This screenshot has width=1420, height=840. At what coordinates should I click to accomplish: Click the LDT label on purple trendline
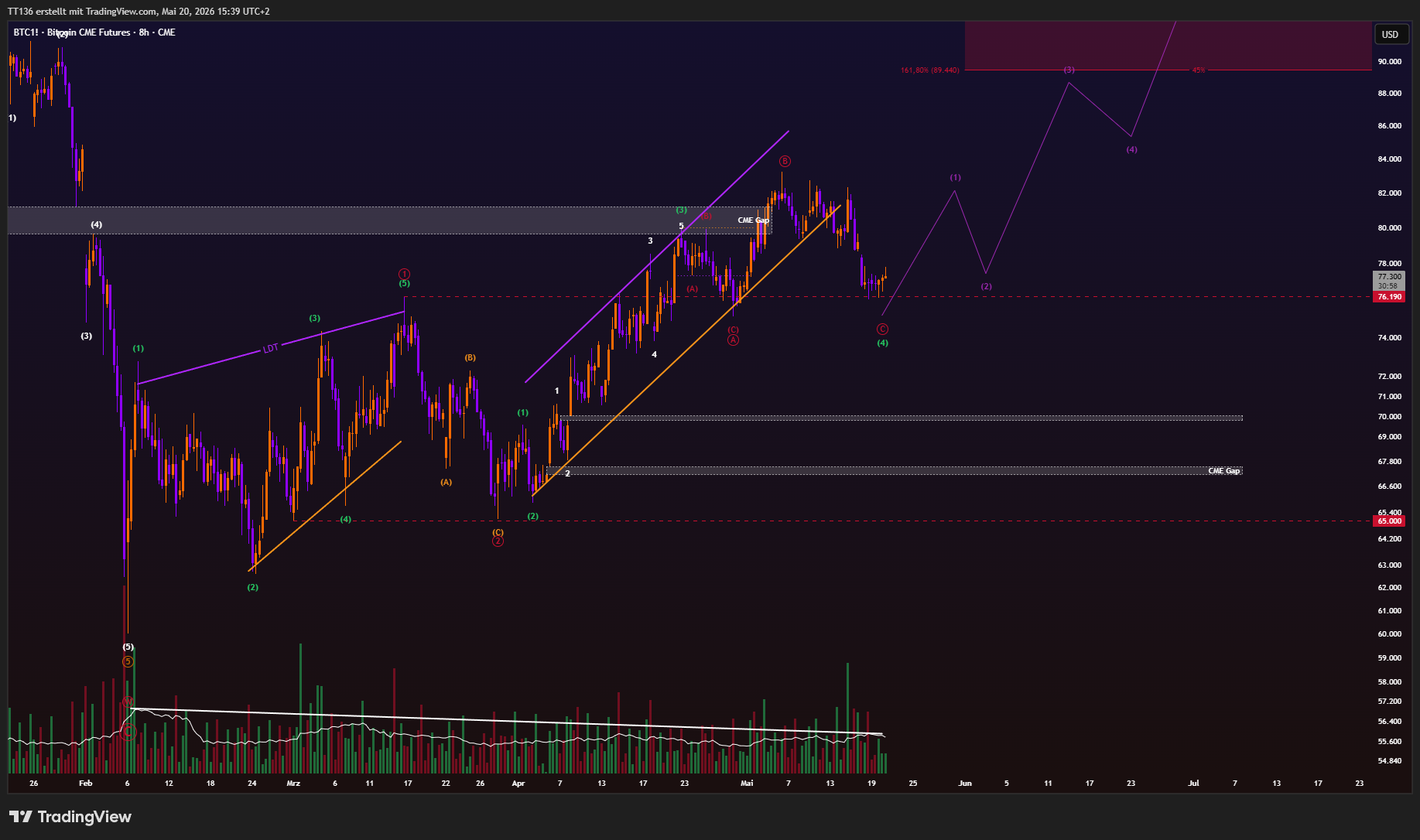coord(270,349)
